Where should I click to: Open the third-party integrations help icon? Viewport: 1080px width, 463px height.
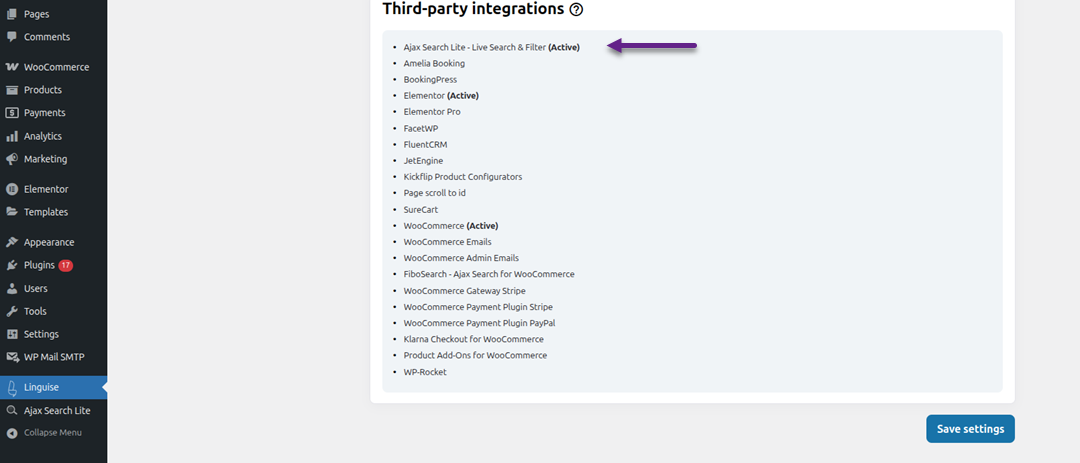point(577,10)
